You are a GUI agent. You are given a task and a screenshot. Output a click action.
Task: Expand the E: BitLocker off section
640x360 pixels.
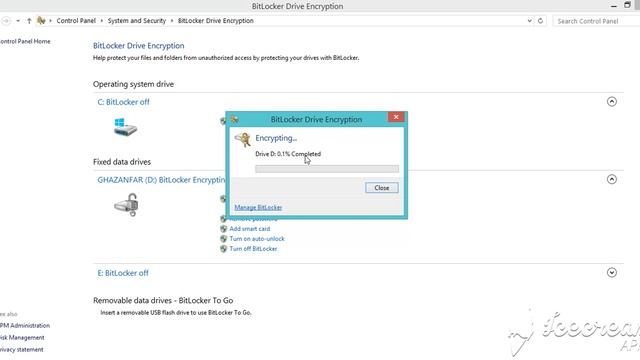tap(611, 273)
